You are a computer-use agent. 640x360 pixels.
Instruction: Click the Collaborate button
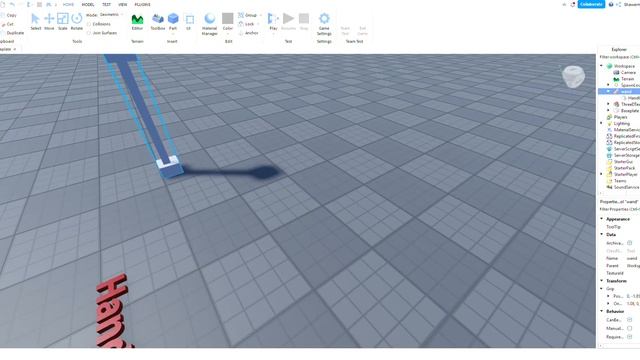point(591,4)
